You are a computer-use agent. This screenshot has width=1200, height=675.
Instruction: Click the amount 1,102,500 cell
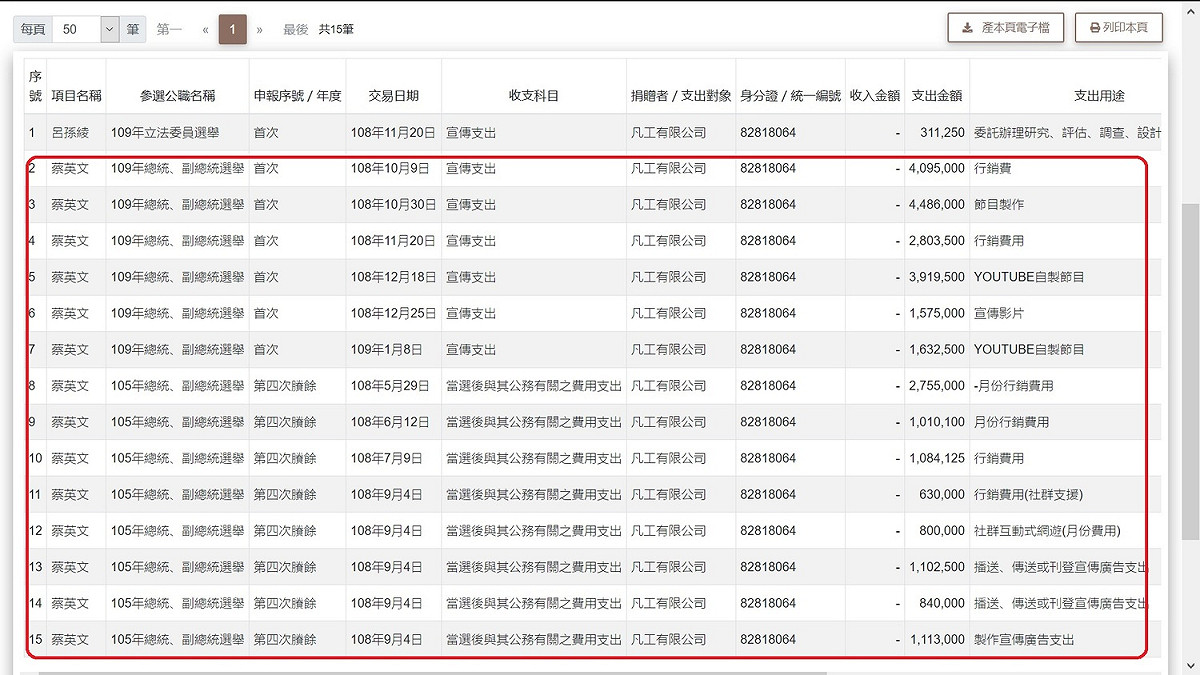[937, 567]
